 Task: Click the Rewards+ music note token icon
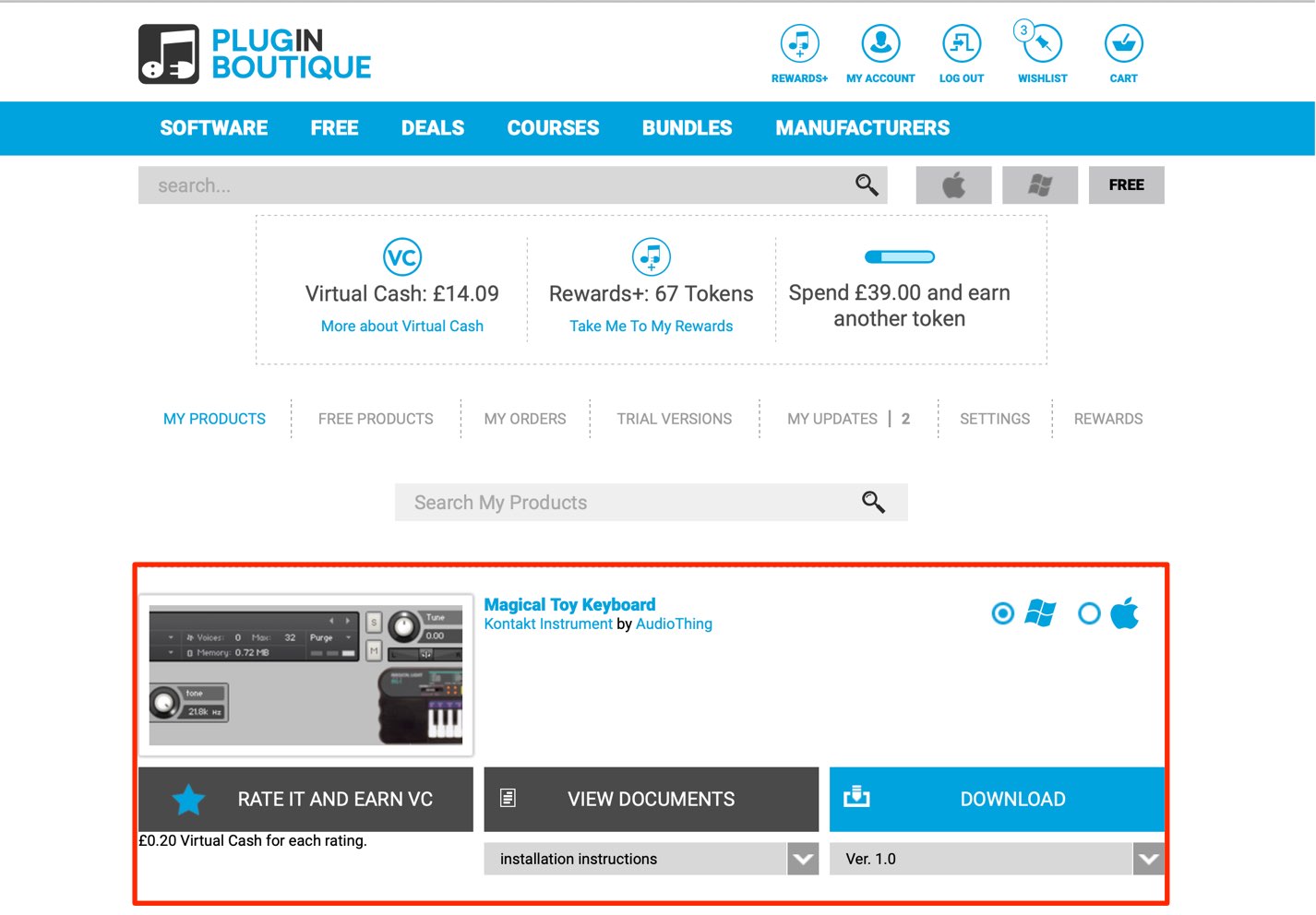(652, 256)
